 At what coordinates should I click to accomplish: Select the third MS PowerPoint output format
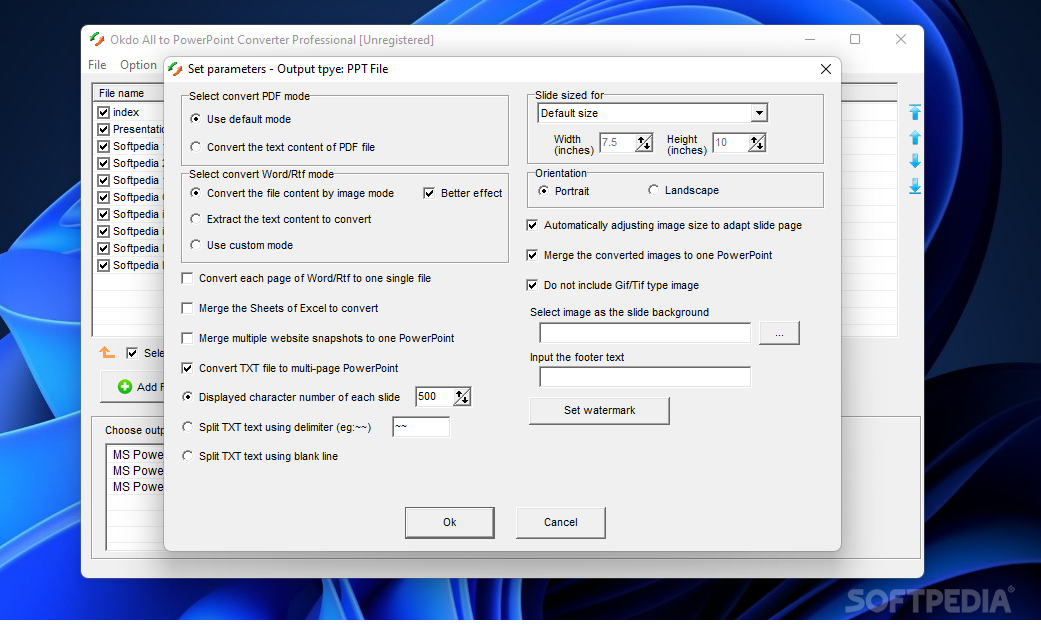tap(137, 487)
